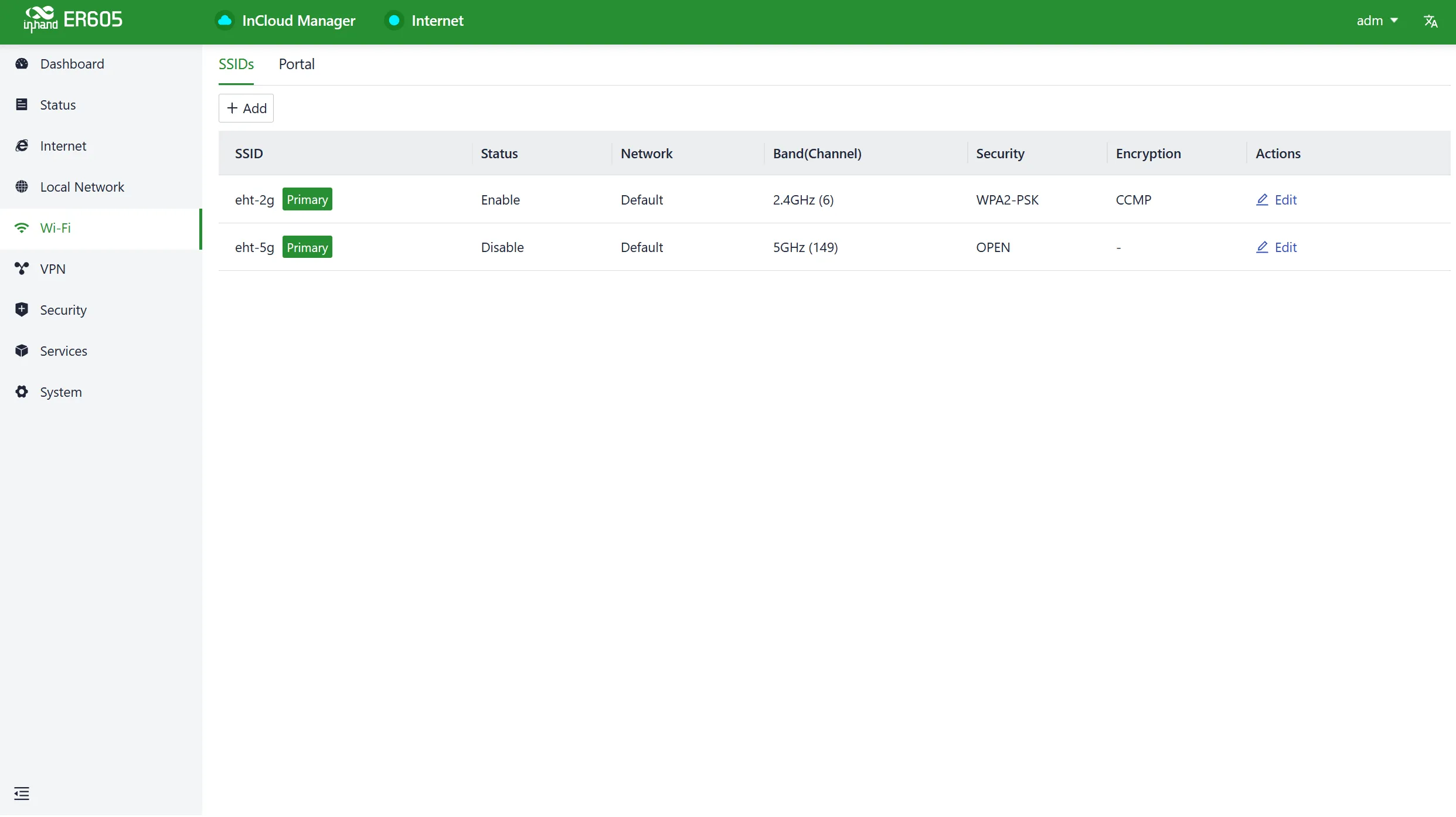Image resolution: width=1456 pixels, height=817 pixels.
Task: Click the System gear icon
Action: (x=22, y=392)
